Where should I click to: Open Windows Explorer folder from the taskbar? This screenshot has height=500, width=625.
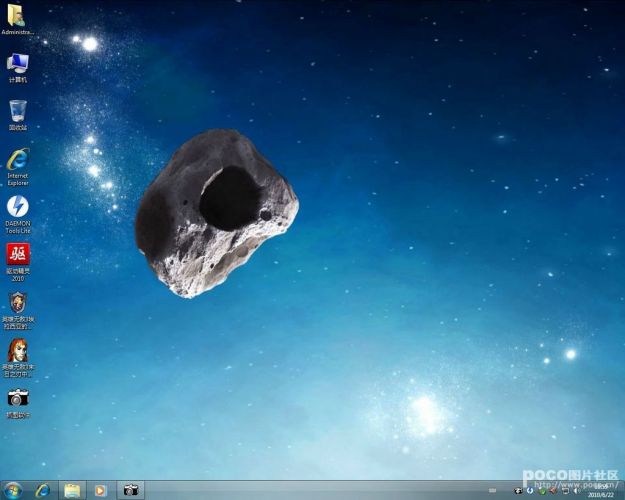tap(72, 490)
